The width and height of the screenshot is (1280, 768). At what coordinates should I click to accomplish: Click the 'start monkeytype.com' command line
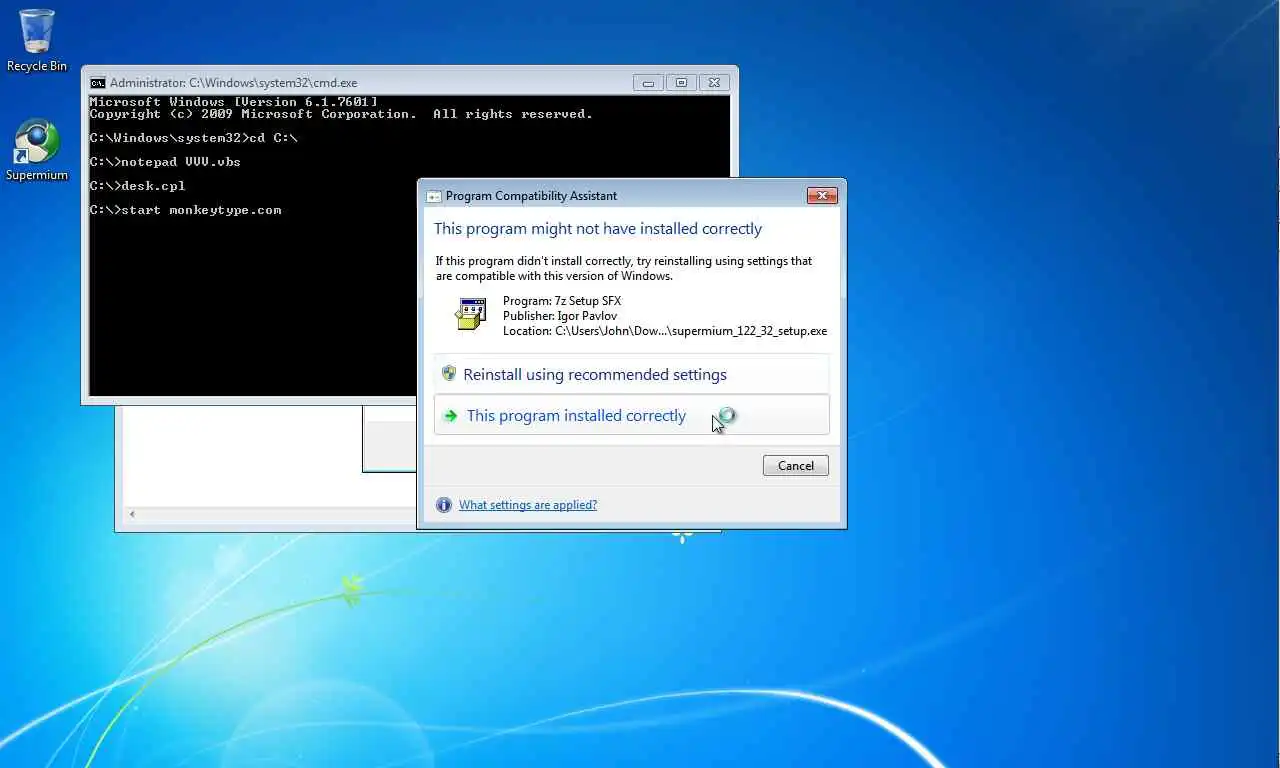pos(185,210)
